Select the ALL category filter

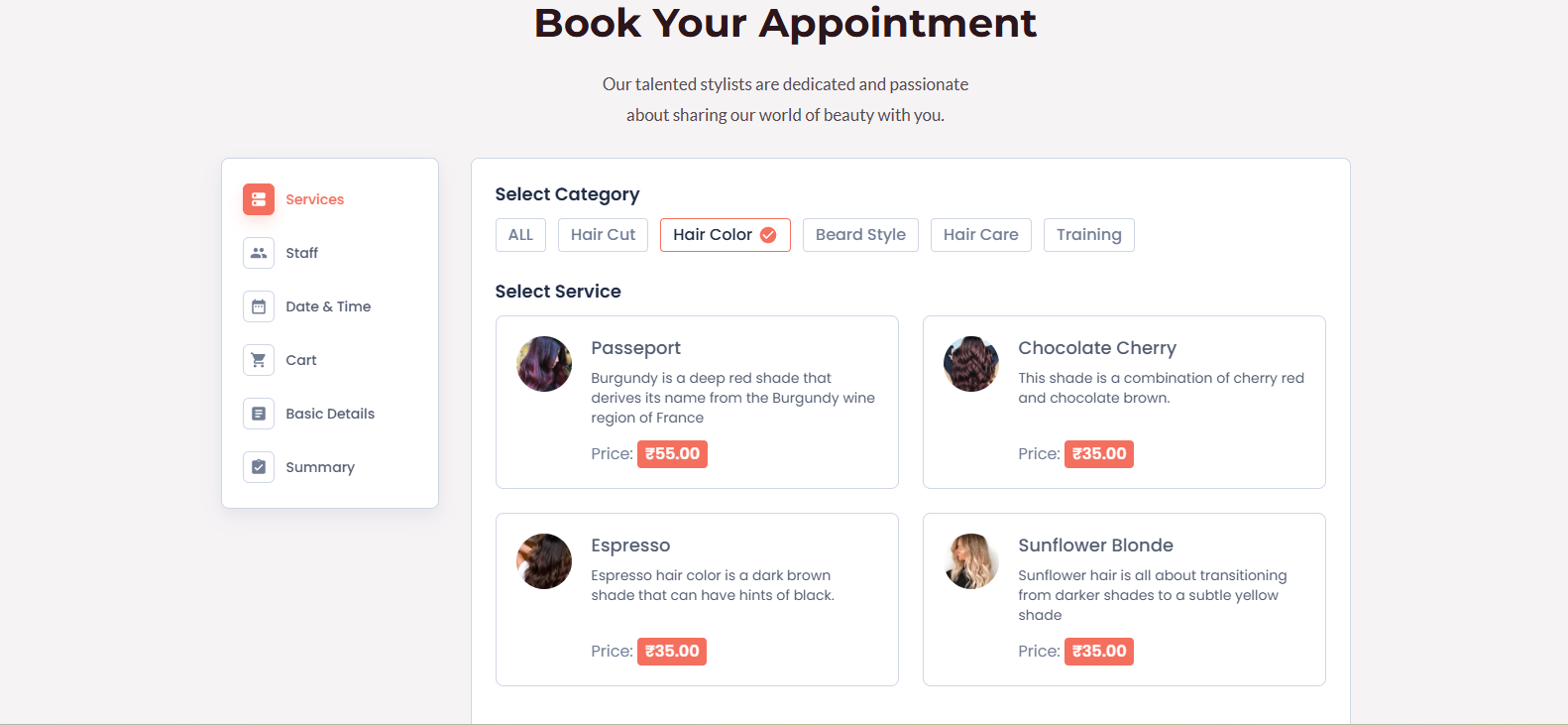520,235
